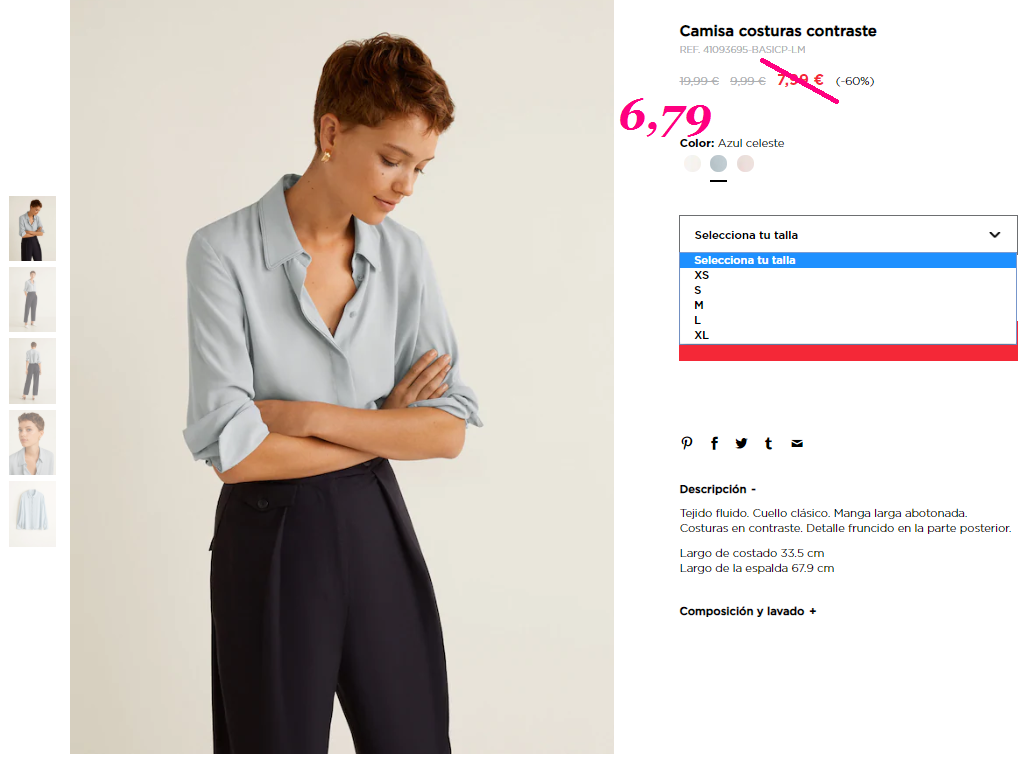Send the product by email icon
This screenshot has width=1020, height=759.
coord(797,444)
